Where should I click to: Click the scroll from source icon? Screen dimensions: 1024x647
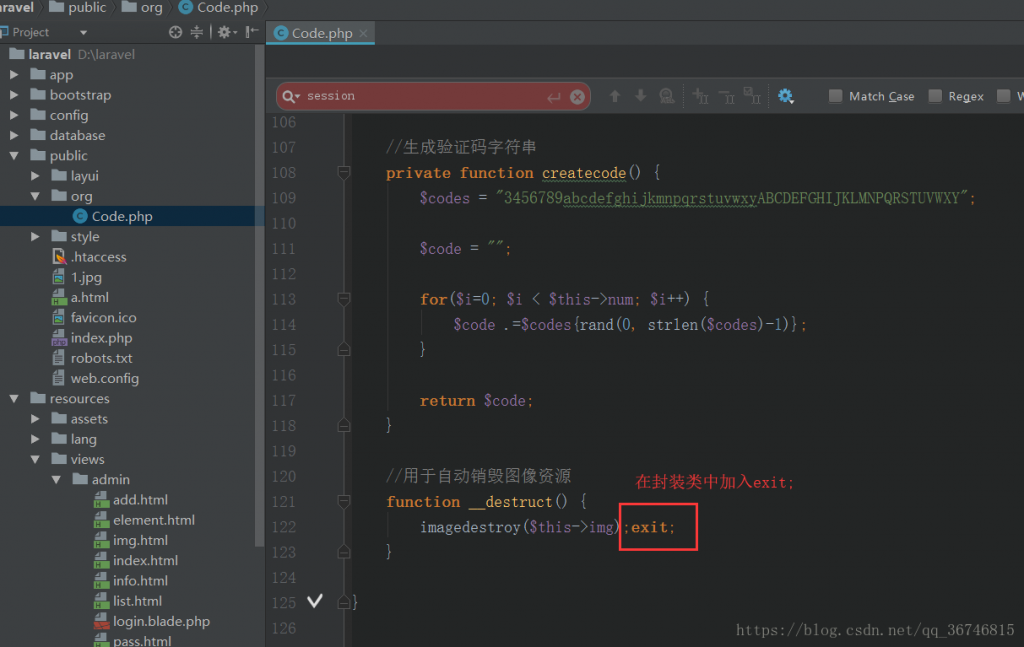tap(176, 32)
